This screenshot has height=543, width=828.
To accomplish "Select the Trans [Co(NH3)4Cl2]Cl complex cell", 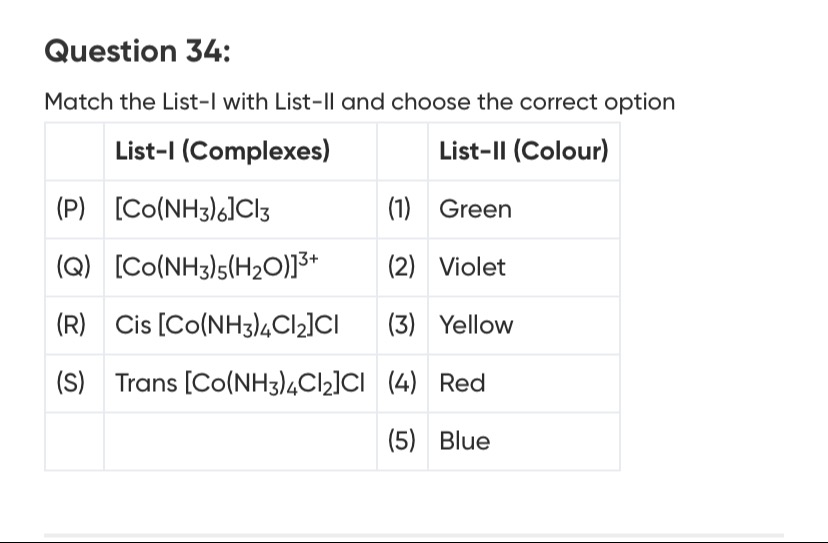I will [240, 384].
